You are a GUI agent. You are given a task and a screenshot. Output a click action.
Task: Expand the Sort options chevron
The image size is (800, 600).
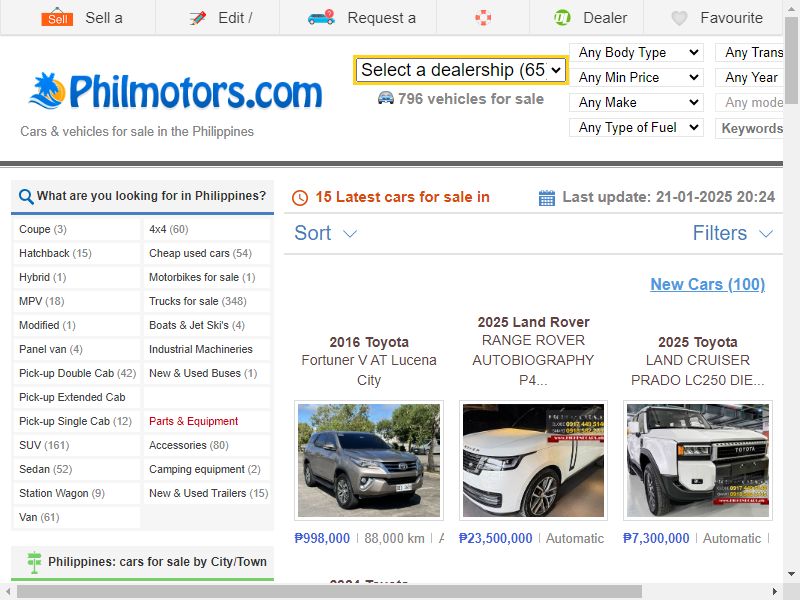(349, 234)
